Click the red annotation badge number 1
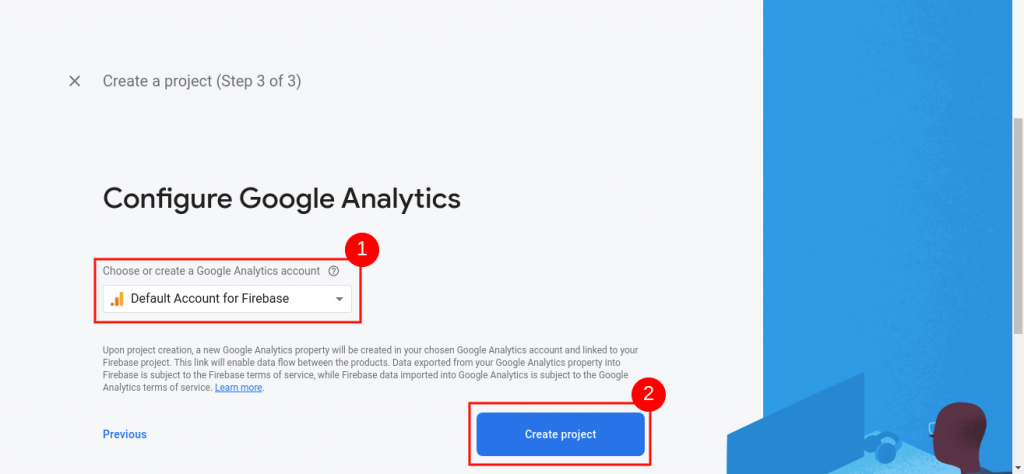The height and width of the screenshot is (474, 1024). (362, 248)
